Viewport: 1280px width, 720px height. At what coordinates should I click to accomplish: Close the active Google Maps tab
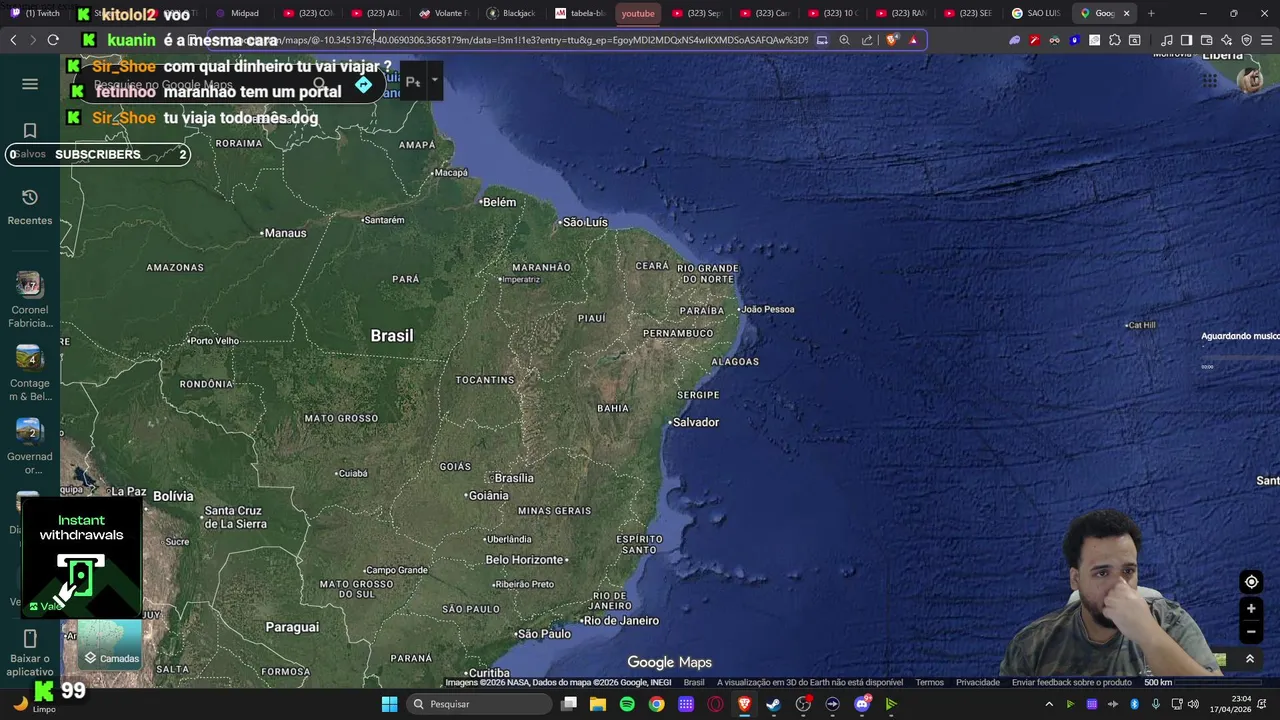pos(1126,13)
